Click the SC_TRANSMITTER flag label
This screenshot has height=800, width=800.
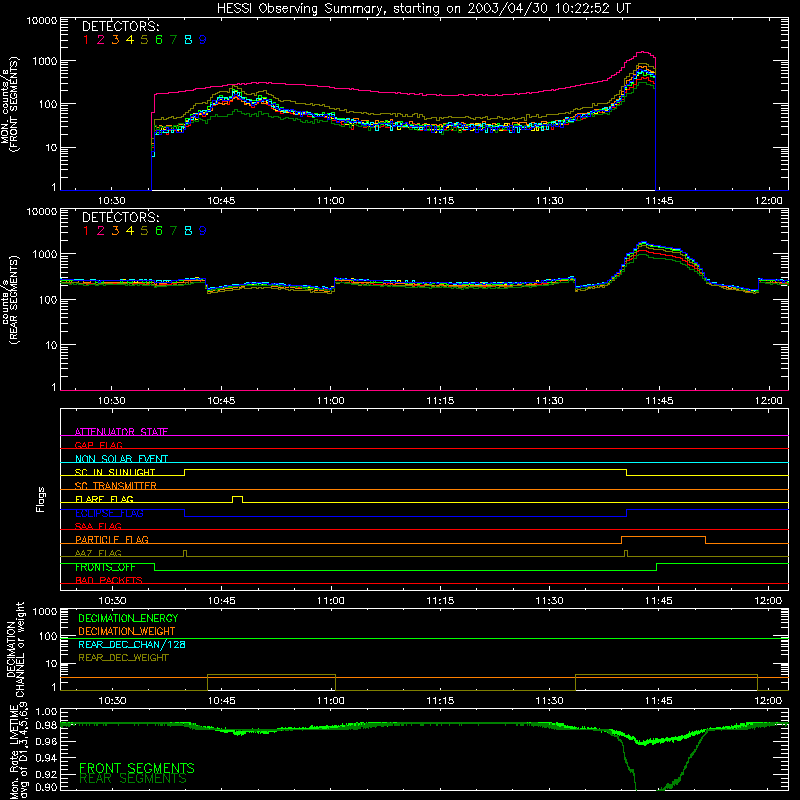click(116, 485)
